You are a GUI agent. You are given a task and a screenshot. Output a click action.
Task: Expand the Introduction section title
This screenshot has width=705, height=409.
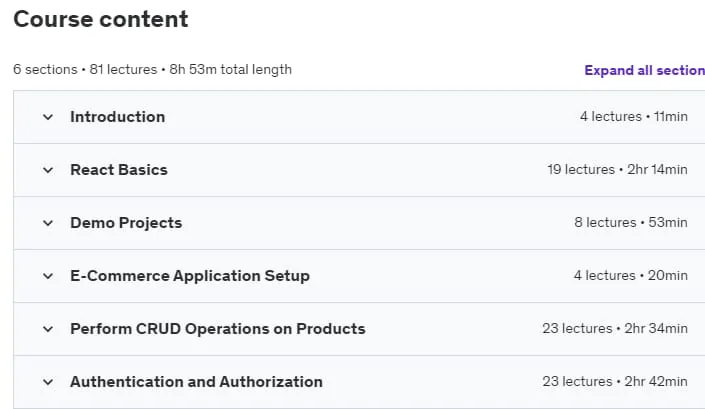tap(117, 117)
